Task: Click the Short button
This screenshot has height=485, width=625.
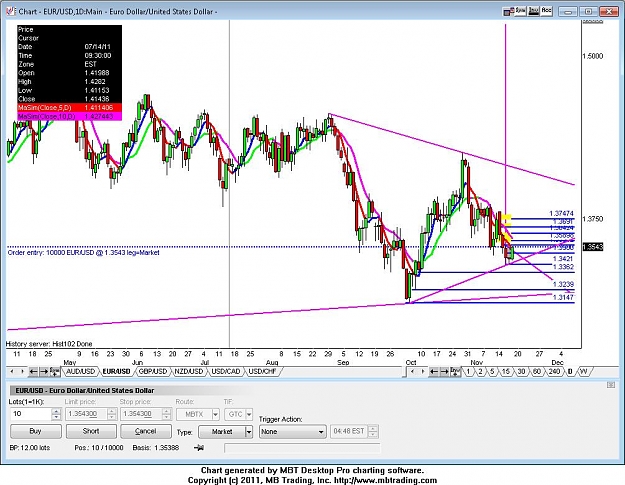Action: tap(91, 431)
